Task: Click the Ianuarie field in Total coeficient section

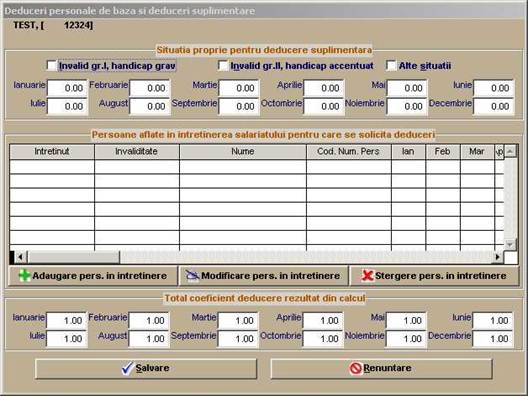Action: coord(67,321)
